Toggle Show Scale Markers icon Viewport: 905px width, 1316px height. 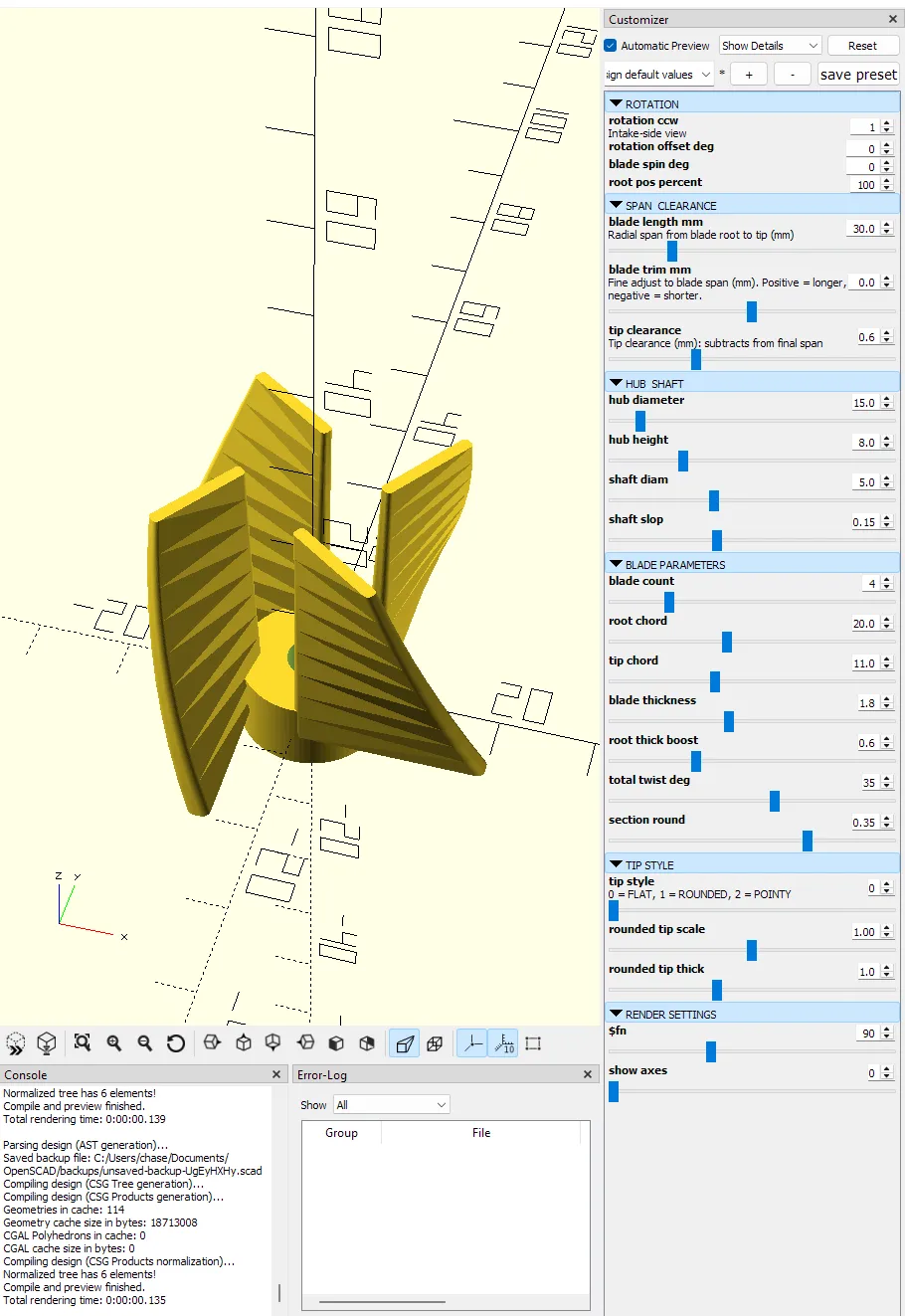[503, 1043]
